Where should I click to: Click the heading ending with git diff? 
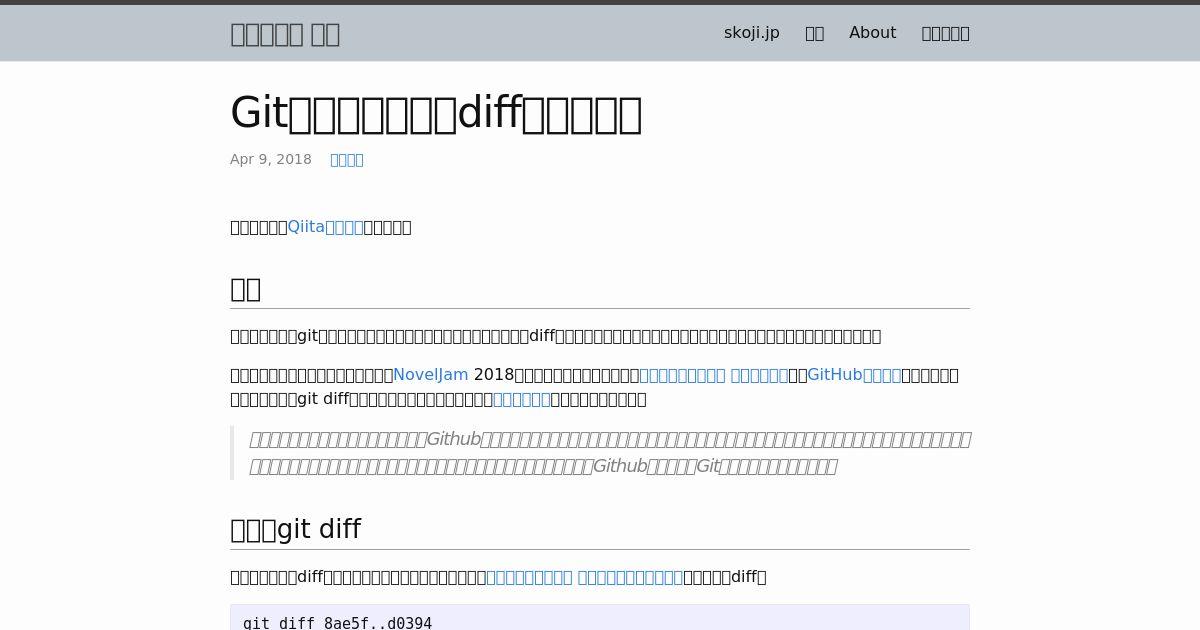295,529
